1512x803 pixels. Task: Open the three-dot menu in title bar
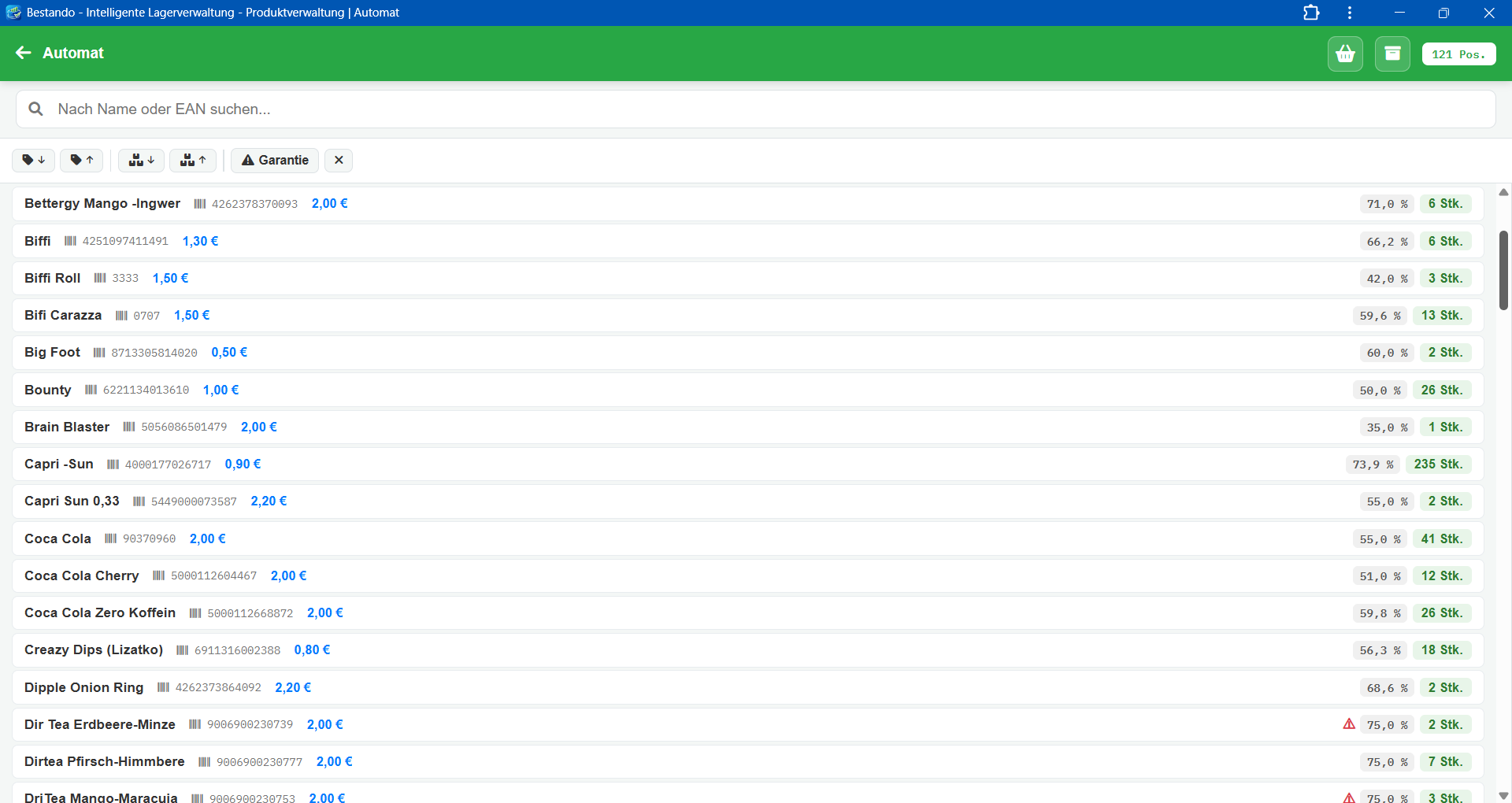click(x=1350, y=13)
